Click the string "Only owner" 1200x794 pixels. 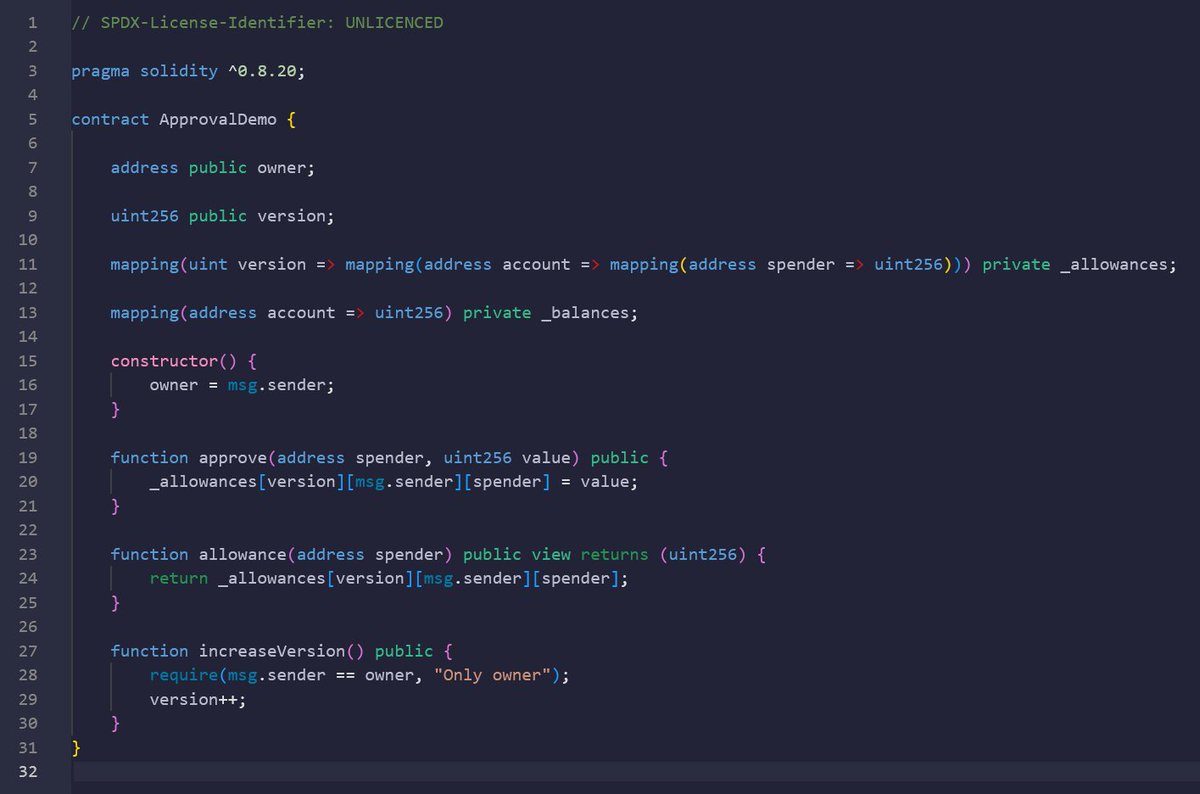pos(493,676)
